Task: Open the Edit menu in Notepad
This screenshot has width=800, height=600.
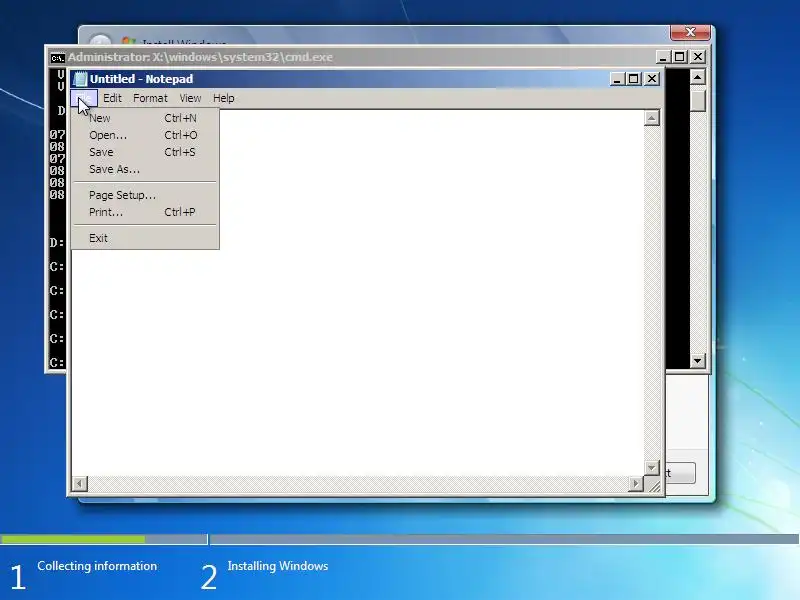Action: 112,98
